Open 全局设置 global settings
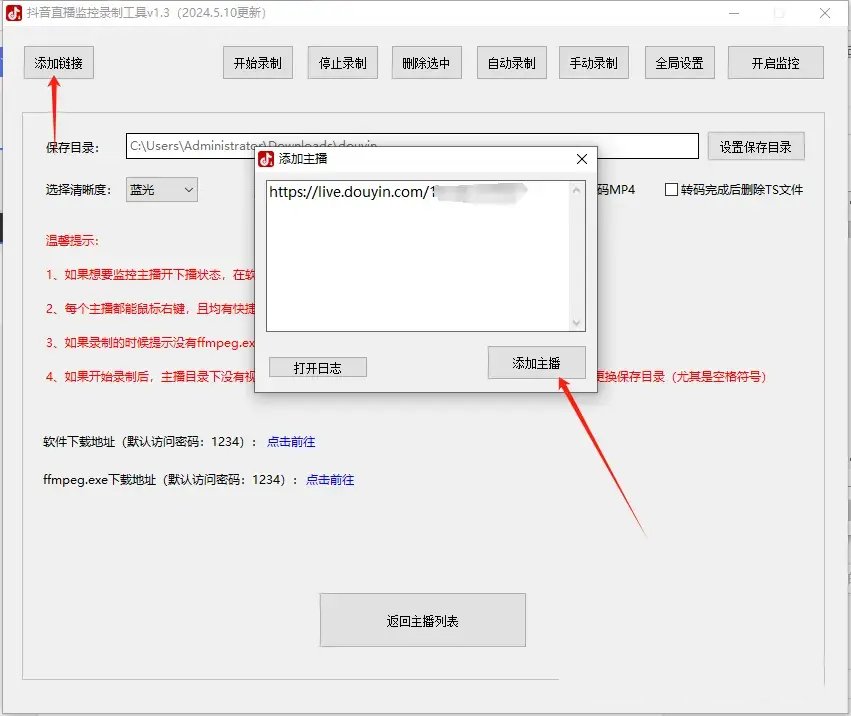851x716 pixels. click(679, 63)
